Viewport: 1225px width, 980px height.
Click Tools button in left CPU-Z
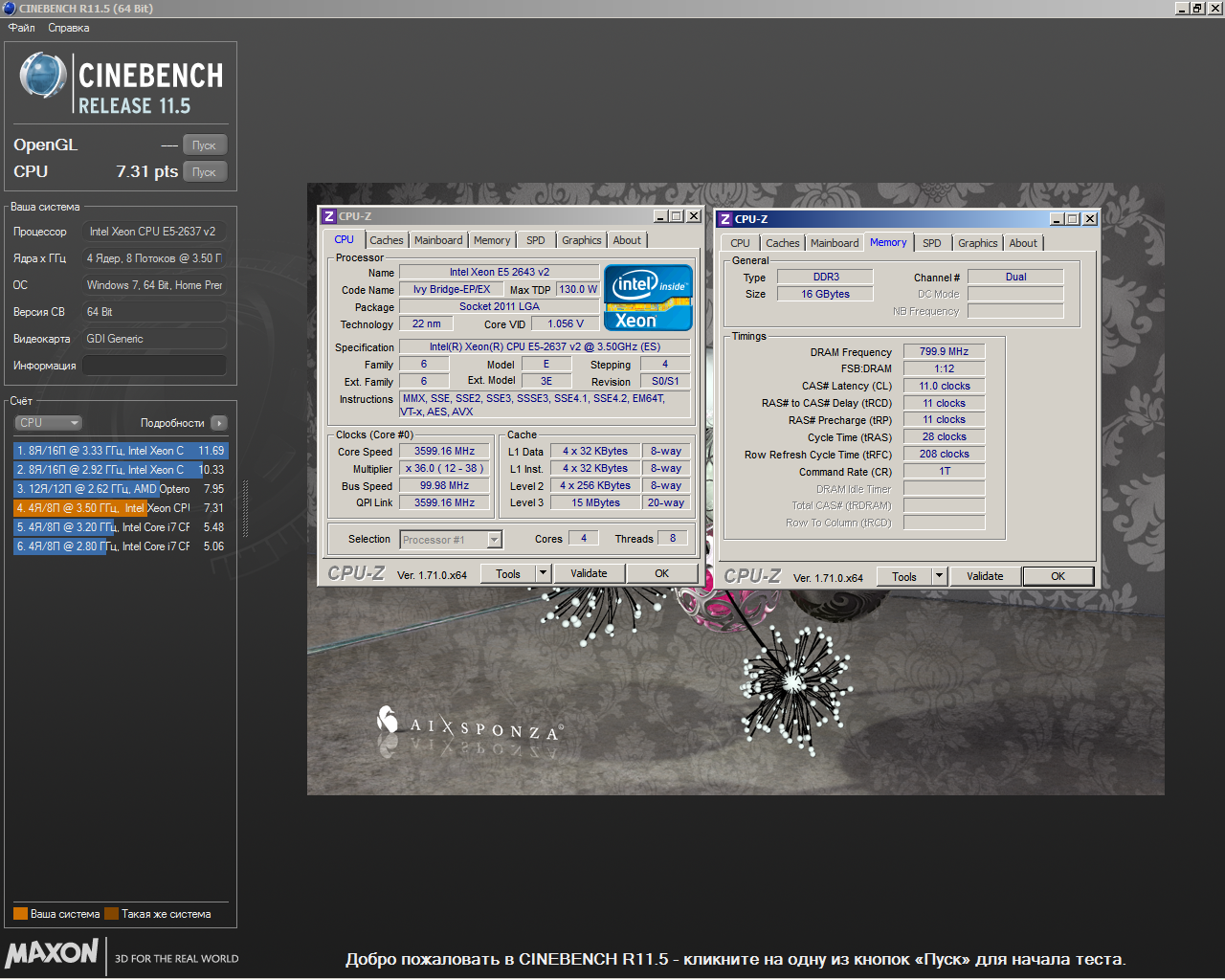coord(508,574)
